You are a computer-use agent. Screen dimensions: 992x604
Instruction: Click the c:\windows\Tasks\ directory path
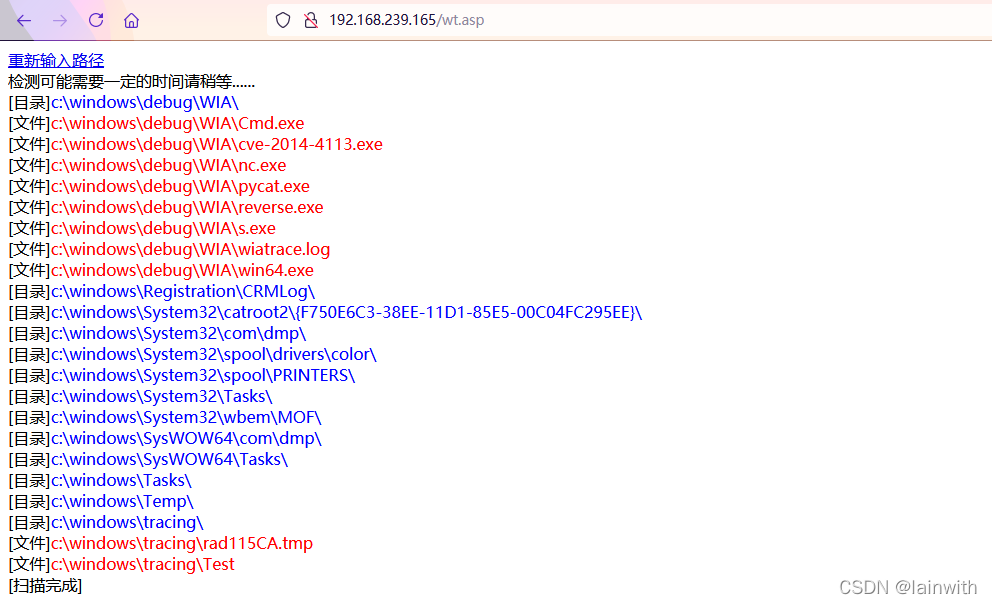121,481
